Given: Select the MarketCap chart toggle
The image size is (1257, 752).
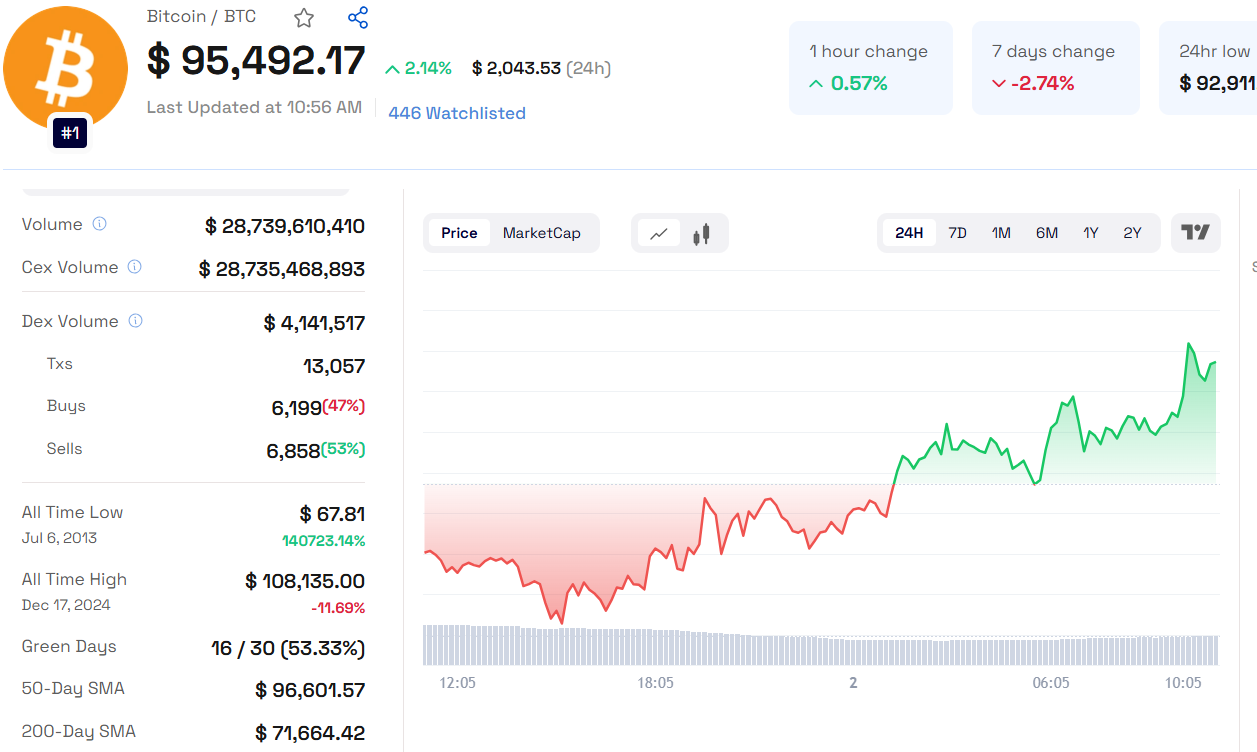Looking at the screenshot, I should tap(541, 233).
